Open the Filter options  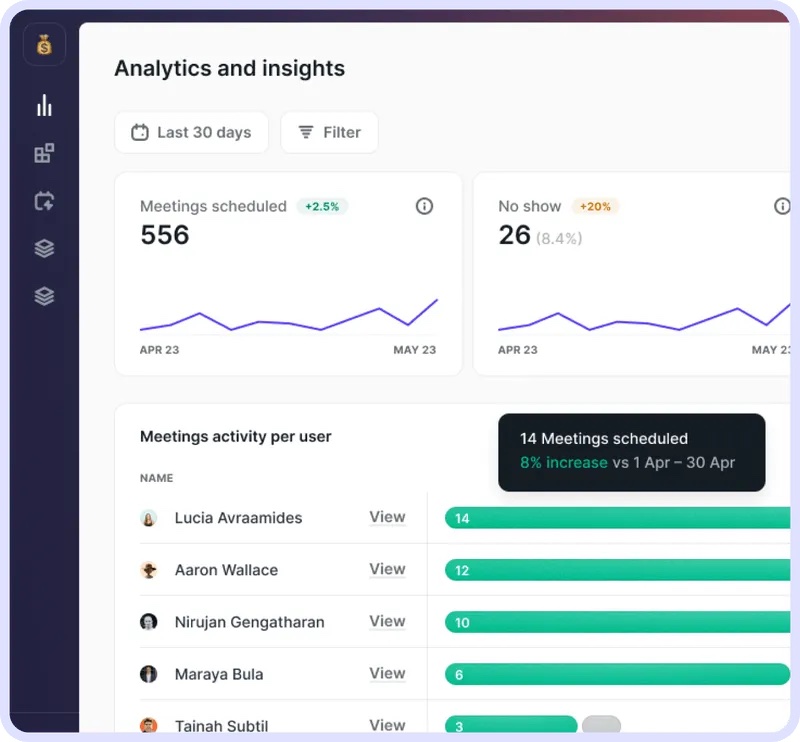click(330, 132)
